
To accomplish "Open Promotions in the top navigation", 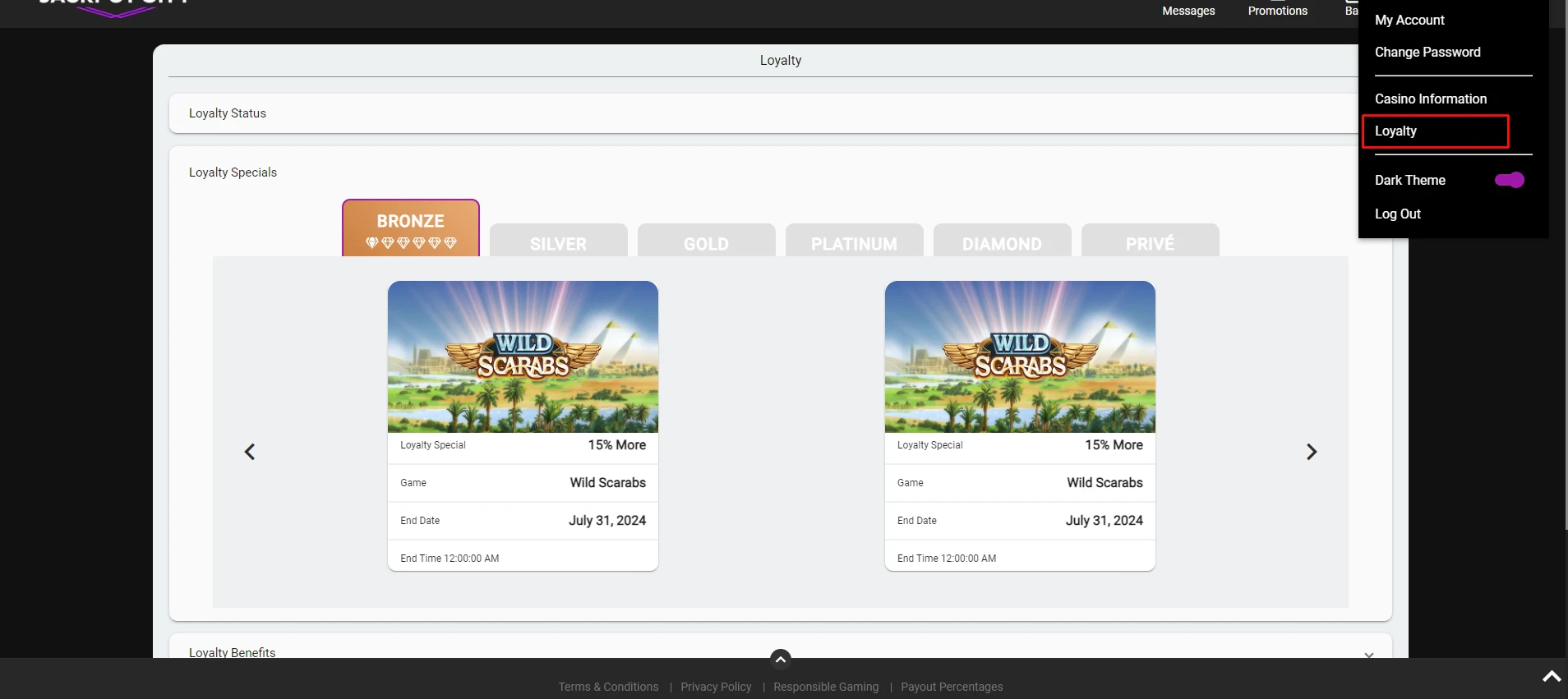I will (x=1278, y=11).
